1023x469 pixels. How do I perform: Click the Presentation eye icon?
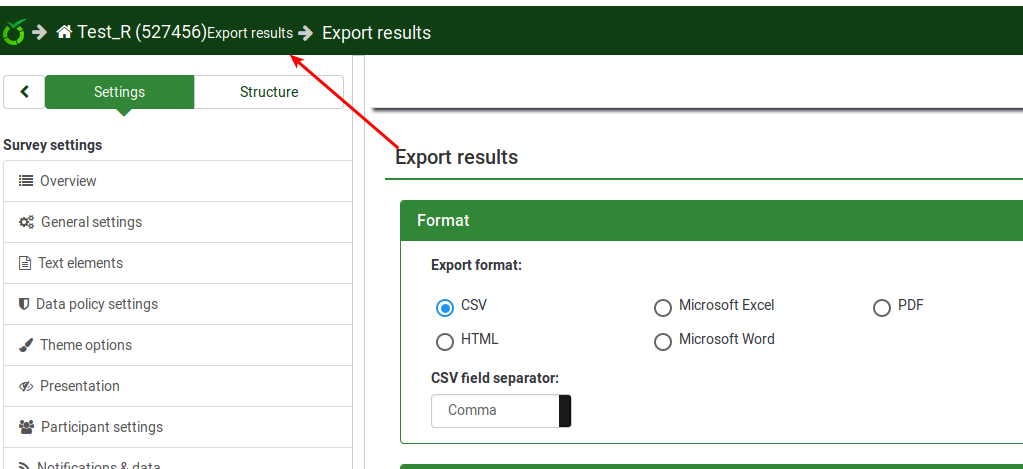pos(27,386)
